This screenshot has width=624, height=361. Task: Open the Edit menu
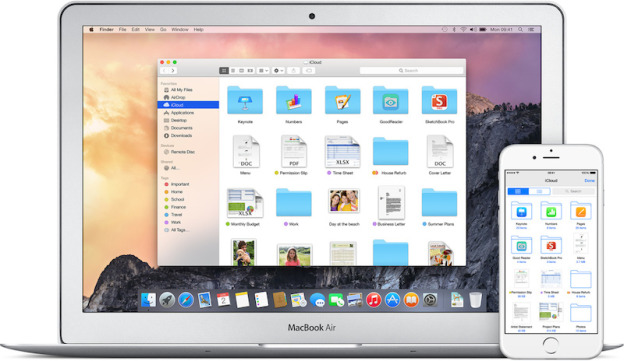136,29
